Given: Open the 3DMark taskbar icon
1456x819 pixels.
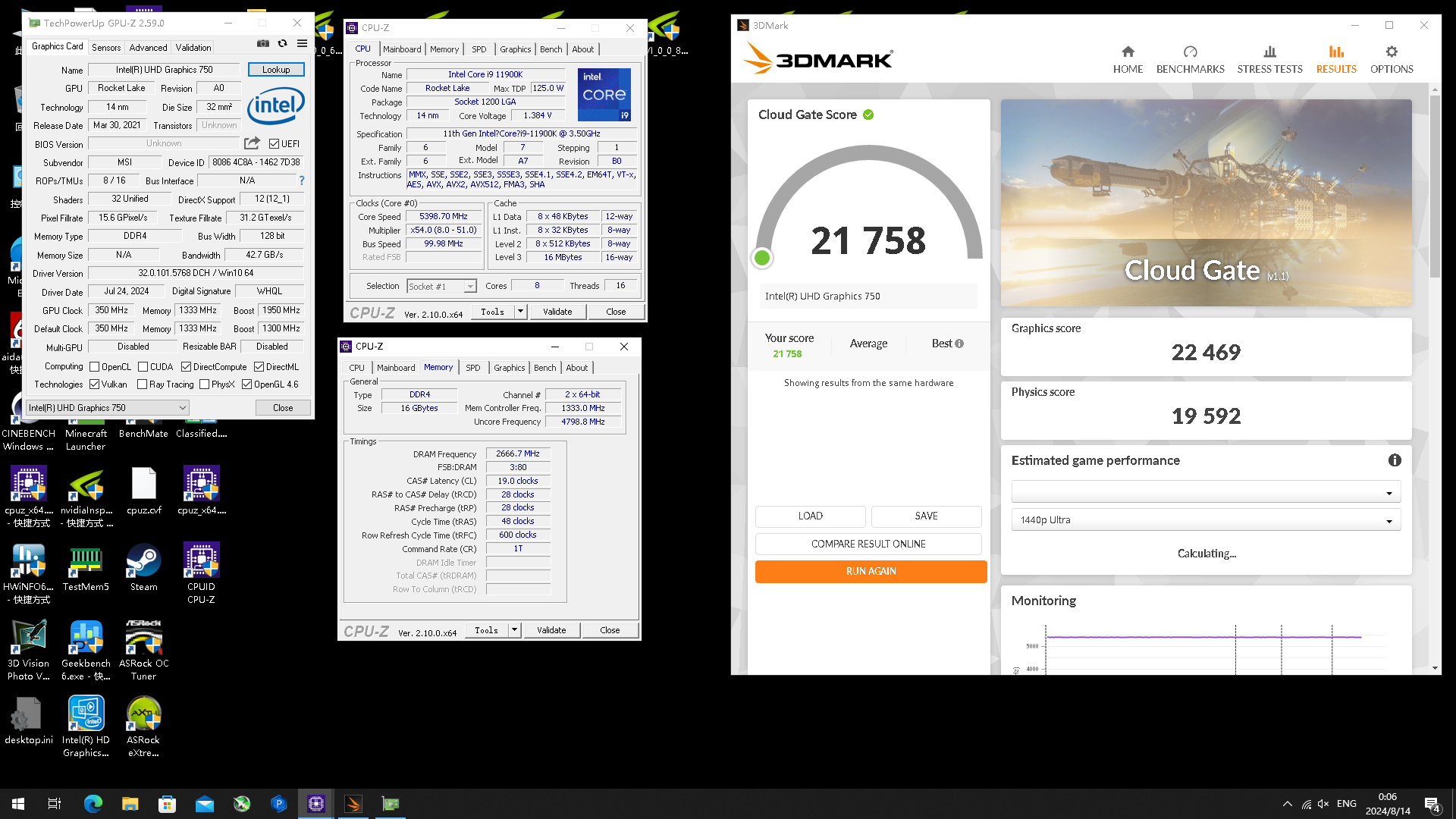Looking at the screenshot, I should click(353, 804).
